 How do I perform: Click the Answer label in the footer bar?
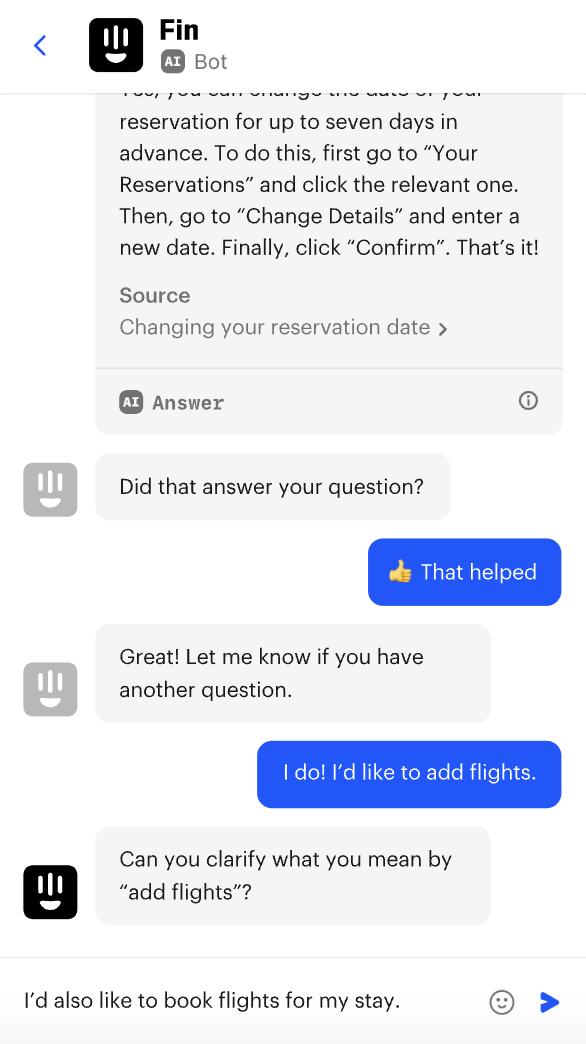[188, 401]
